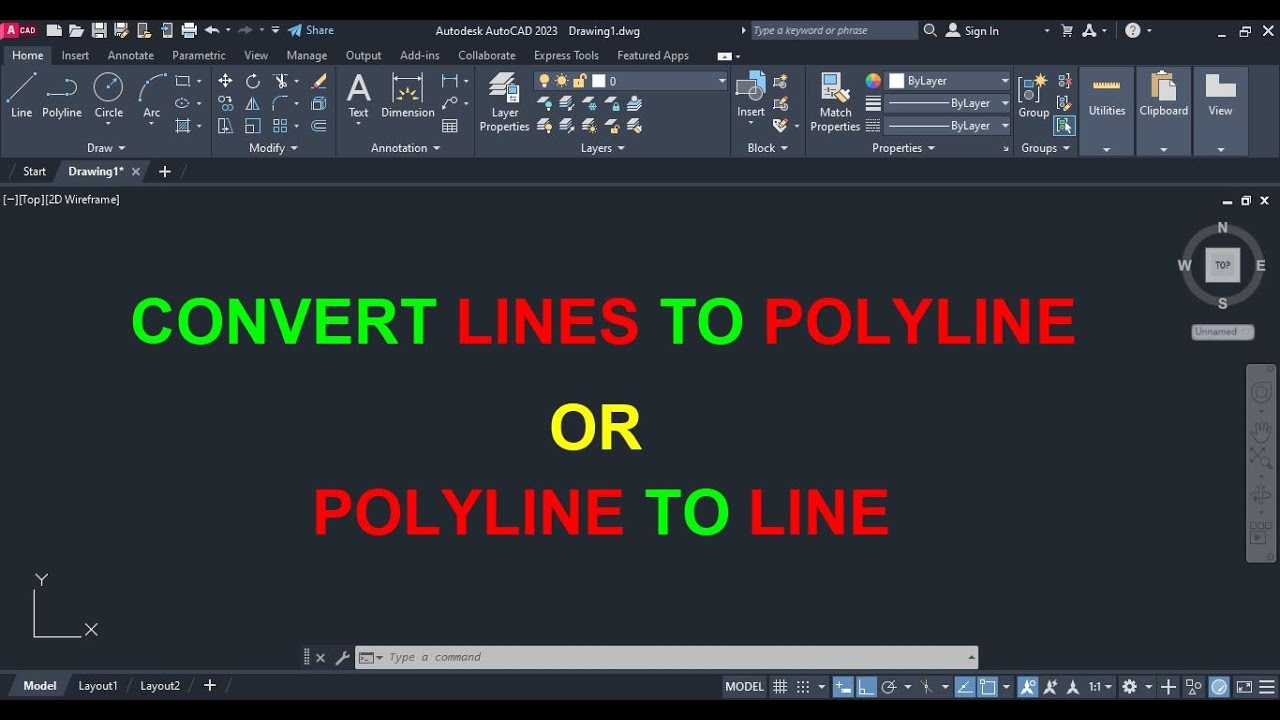
Task: Open the annotation scale 1:1 dropdown
Action: point(1100,687)
